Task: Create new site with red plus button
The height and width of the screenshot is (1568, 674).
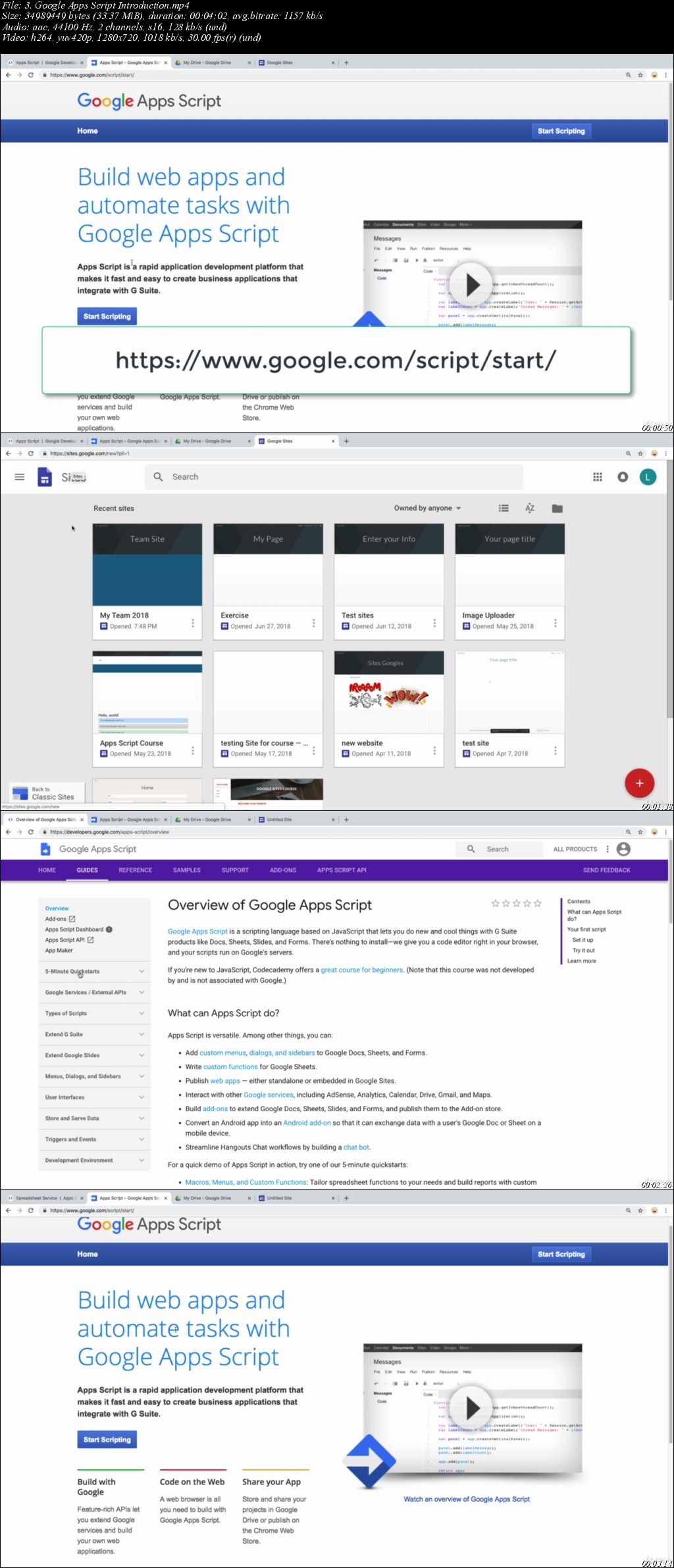Action: click(x=639, y=783)
